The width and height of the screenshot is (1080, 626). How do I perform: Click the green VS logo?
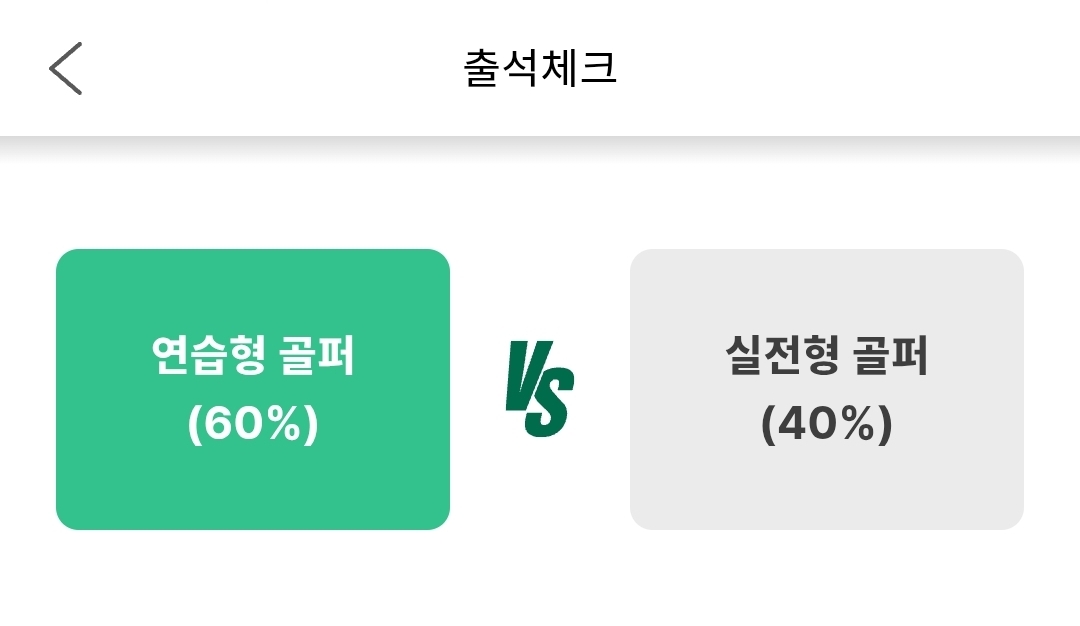tap(539, 389)
